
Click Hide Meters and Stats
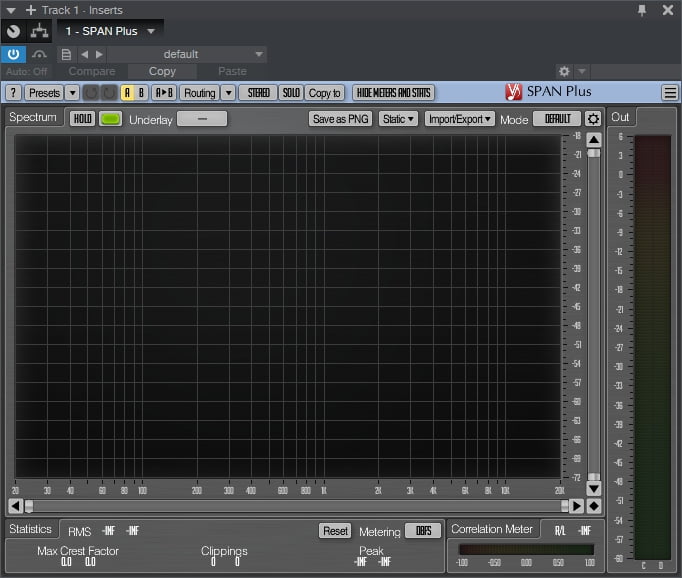pyautogui.click(x=393, y=93)
